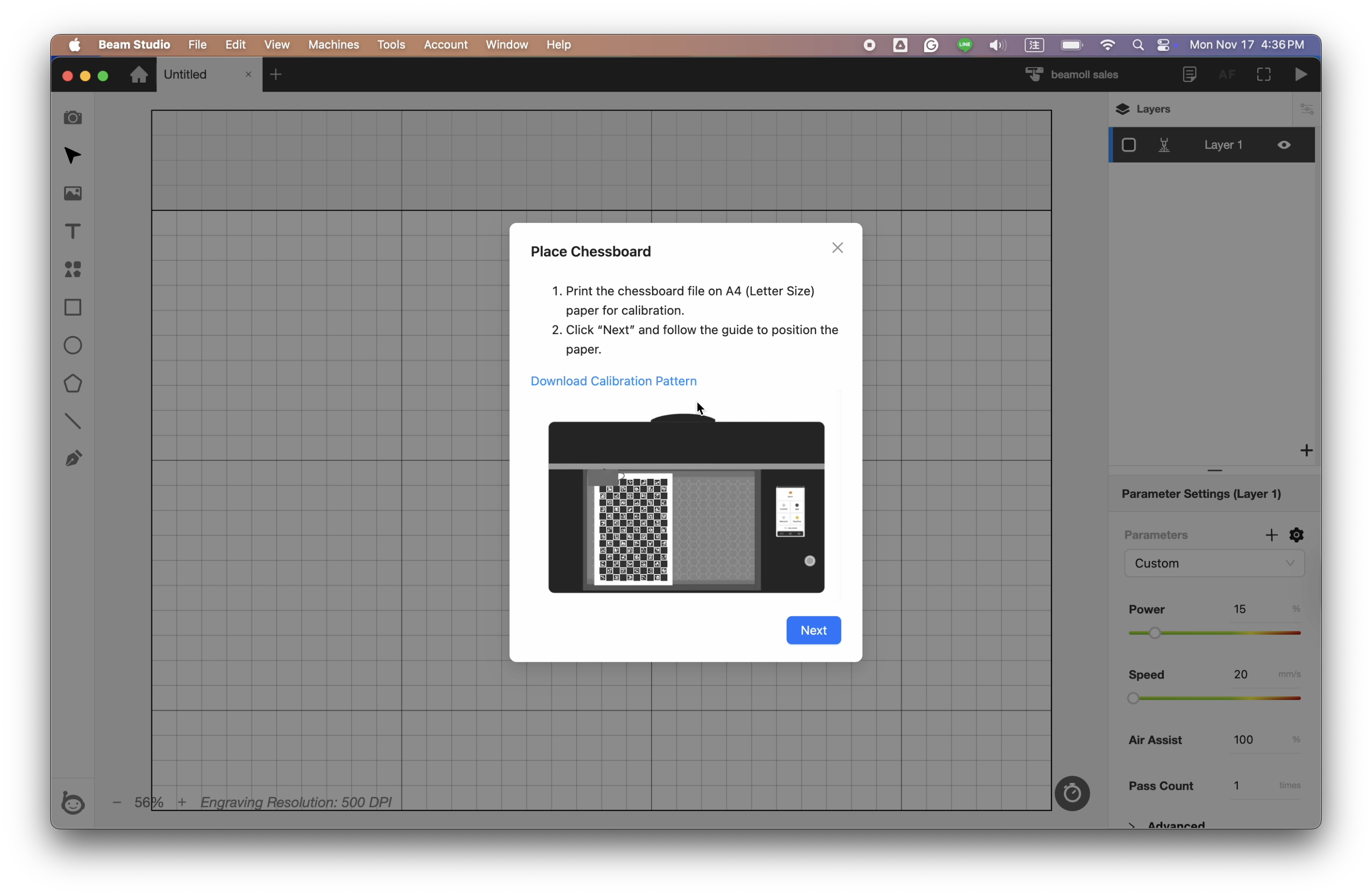Open macOS Spotlight search

coord(1137,44)
